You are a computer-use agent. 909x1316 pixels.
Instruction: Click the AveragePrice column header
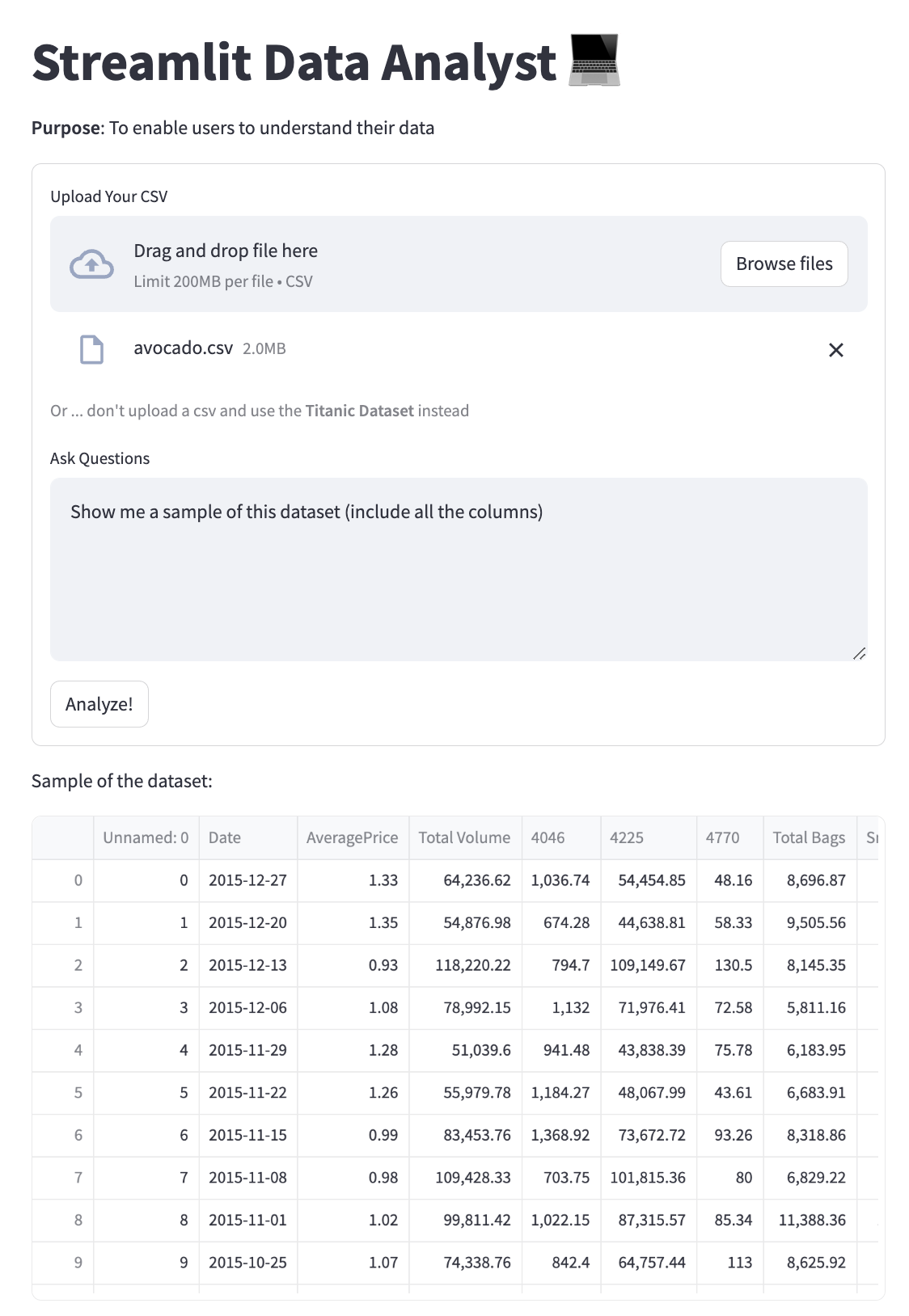click(x=352, y=837)
